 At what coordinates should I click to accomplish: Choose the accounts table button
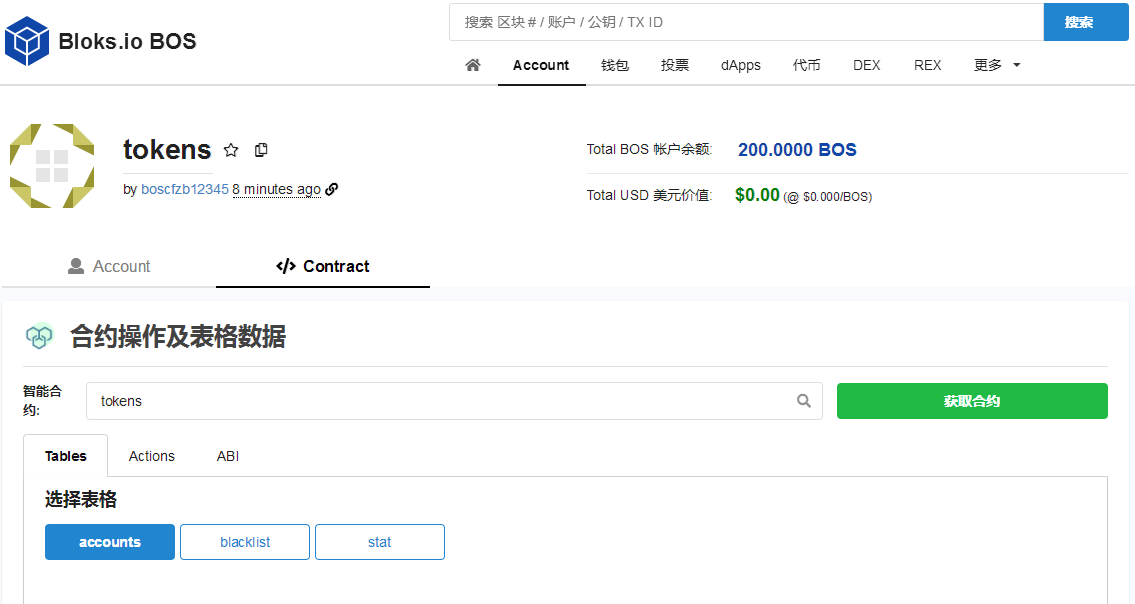pyautogui.click(x=110, y=542)
